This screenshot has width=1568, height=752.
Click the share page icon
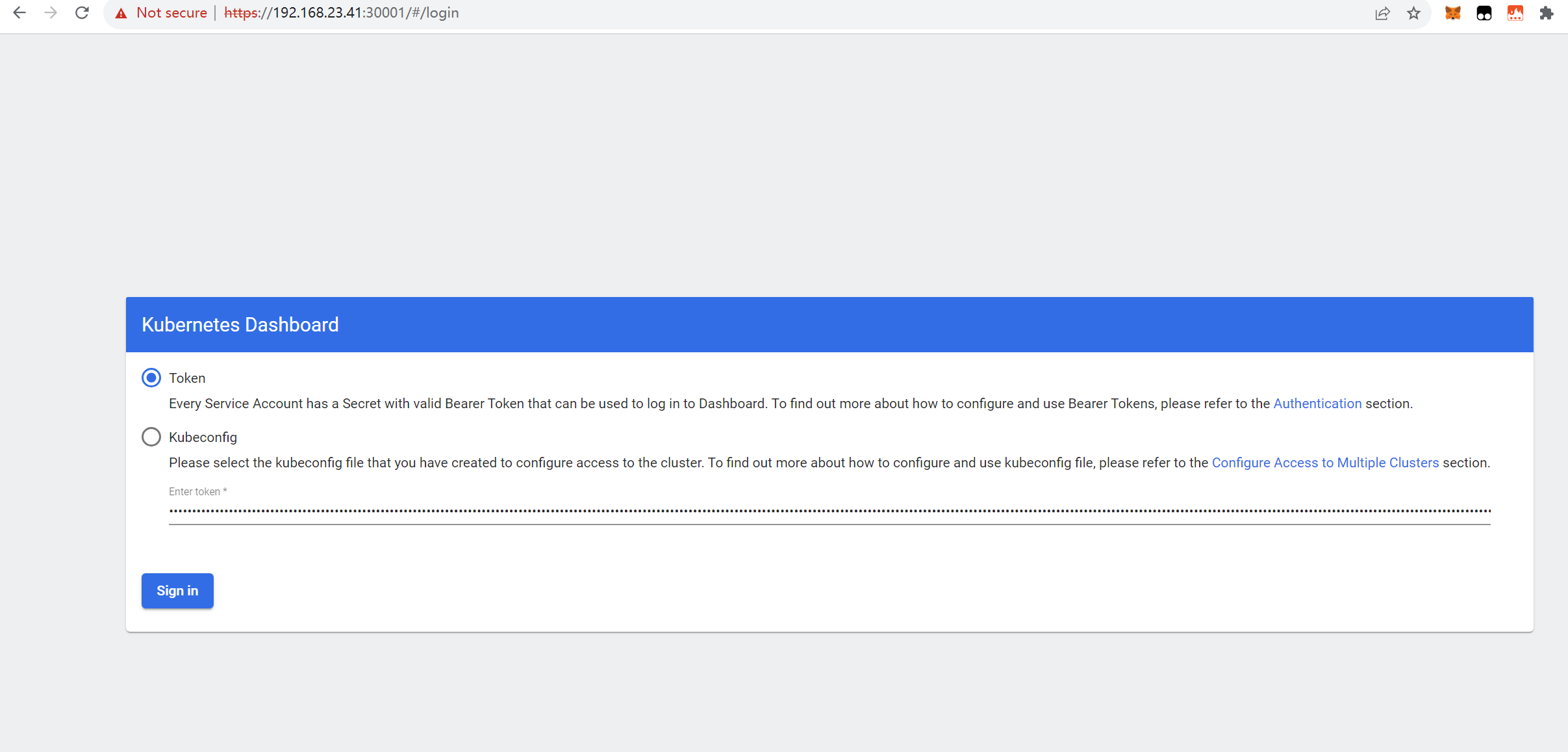1382,14
